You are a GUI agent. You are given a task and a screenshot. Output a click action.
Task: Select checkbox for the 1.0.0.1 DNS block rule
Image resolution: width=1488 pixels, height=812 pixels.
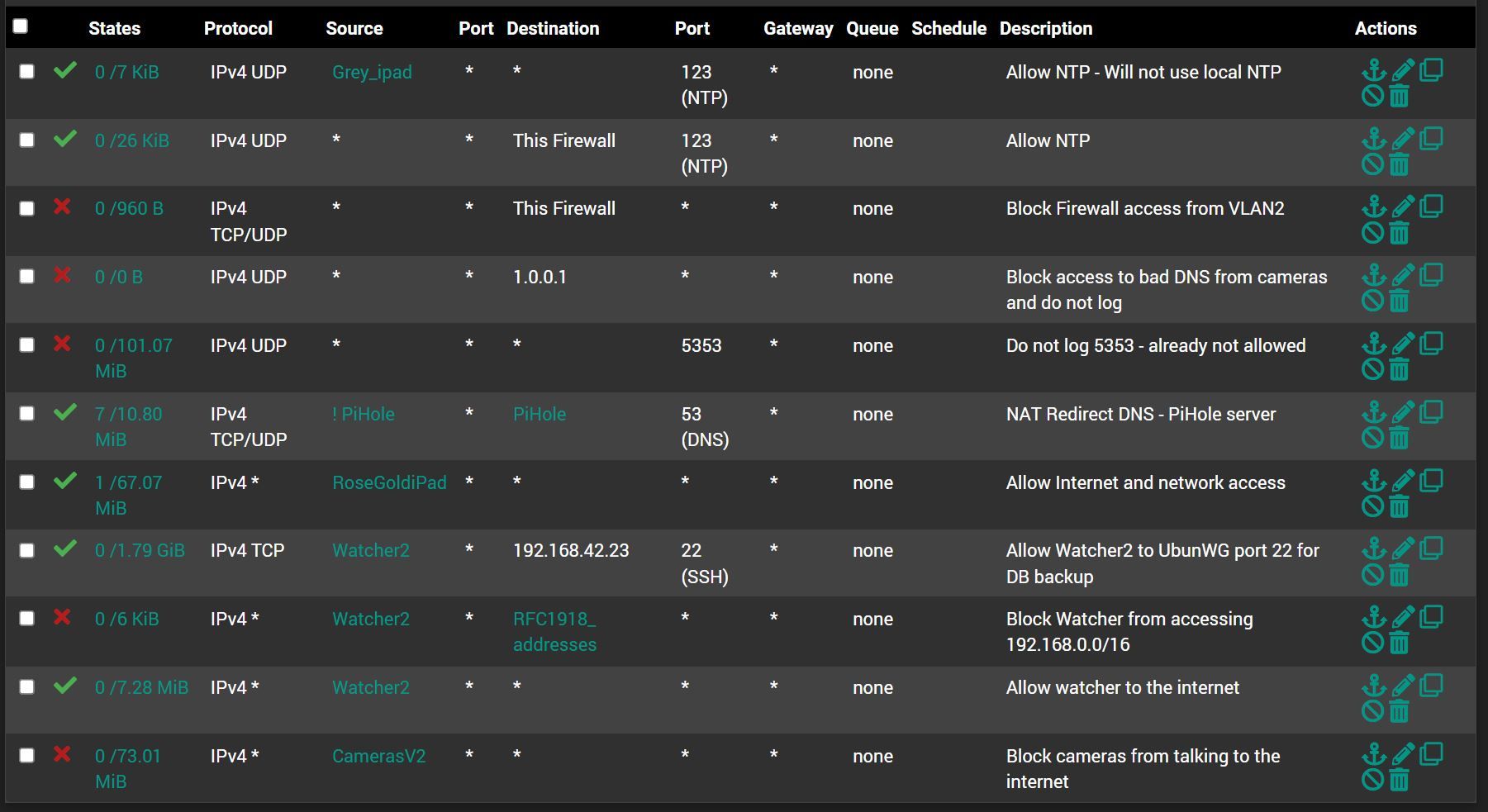(x=27, y=277)
